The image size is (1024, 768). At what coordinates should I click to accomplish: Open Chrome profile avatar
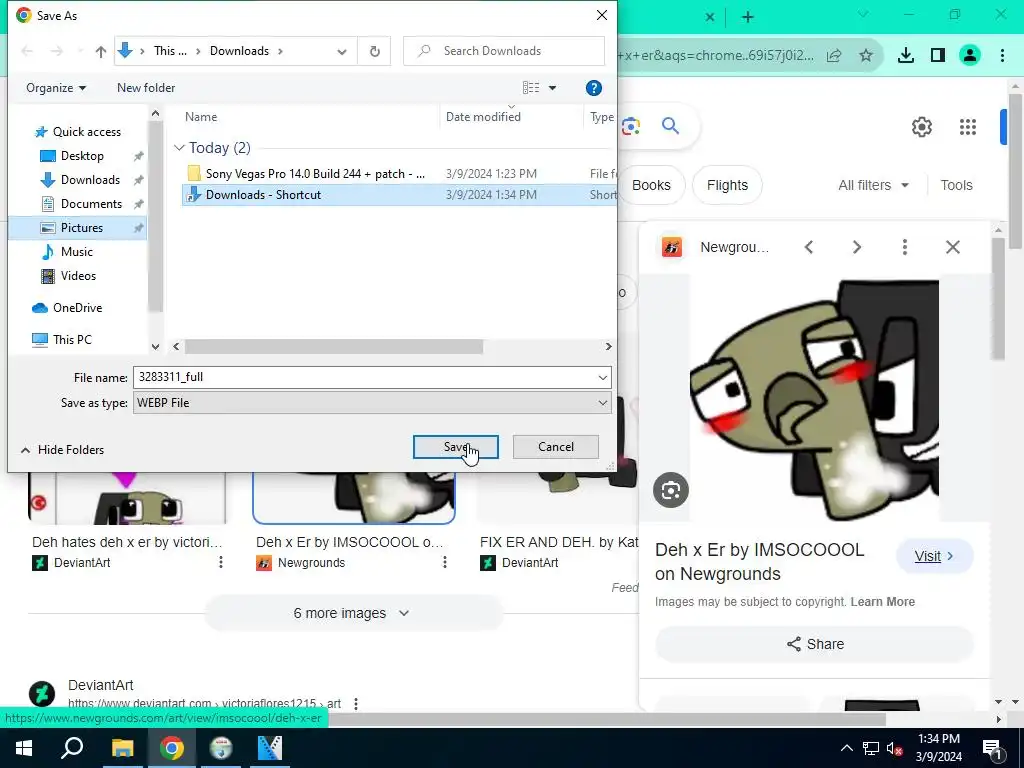pos(970,56)
